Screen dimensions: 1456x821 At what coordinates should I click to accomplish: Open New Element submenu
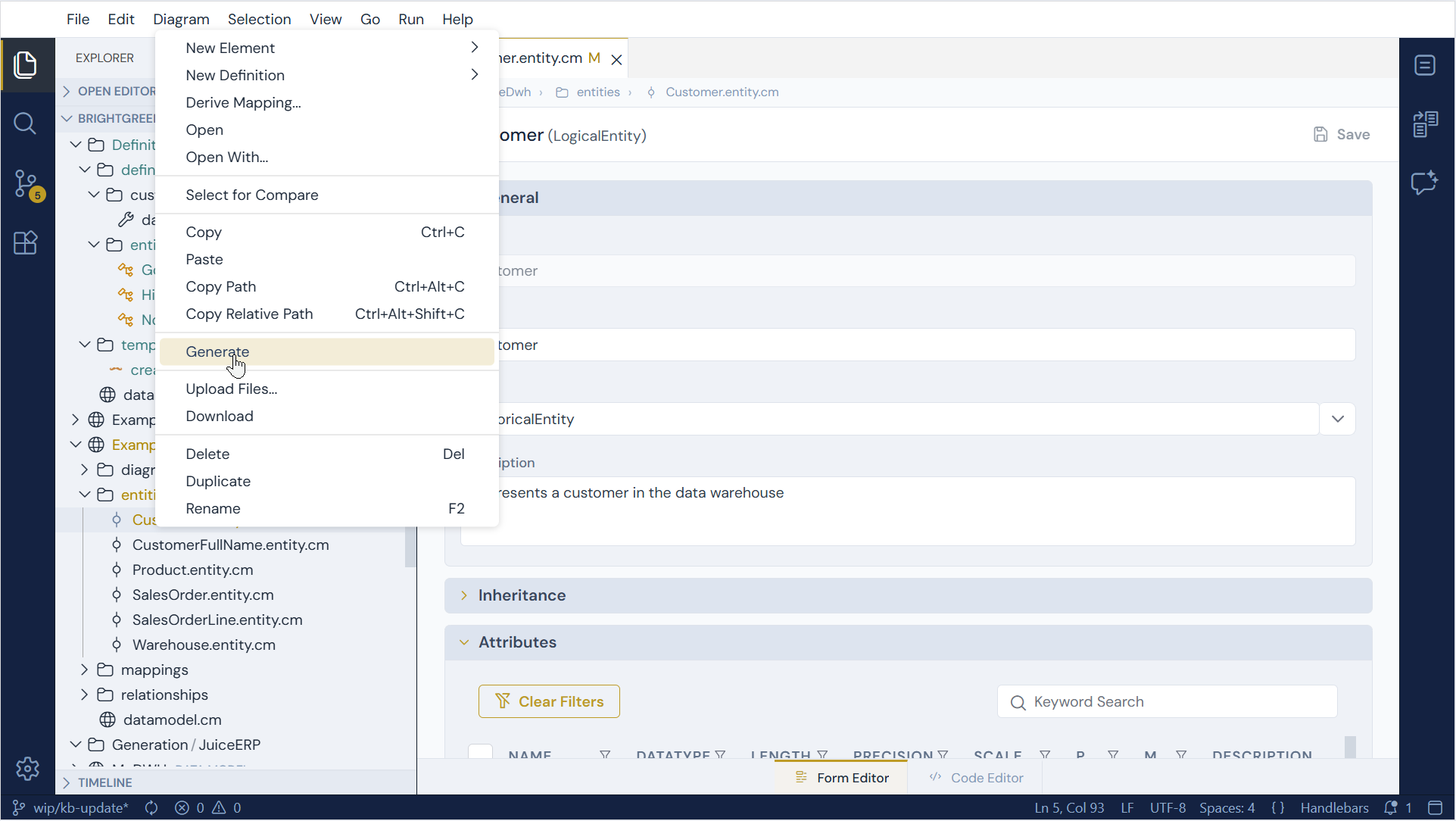coord(327,48)
